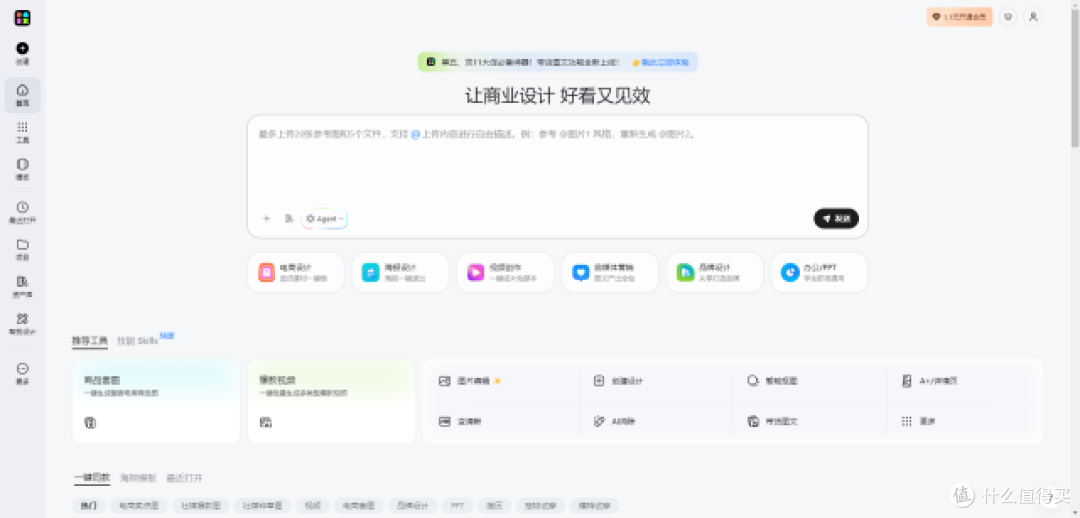Open the 海报设计 quick card
This screenshot has height=518, width=1080.
pos(400,273)
